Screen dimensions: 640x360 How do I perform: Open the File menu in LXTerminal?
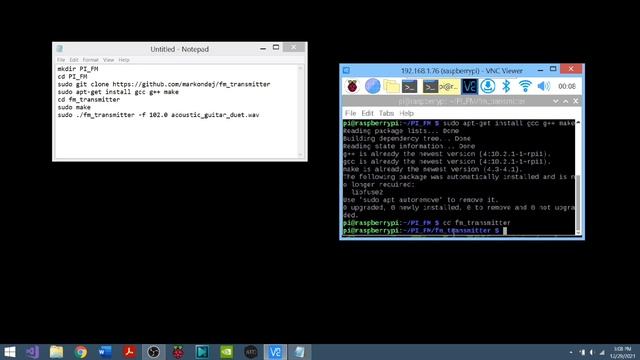[x=350, y=113]
